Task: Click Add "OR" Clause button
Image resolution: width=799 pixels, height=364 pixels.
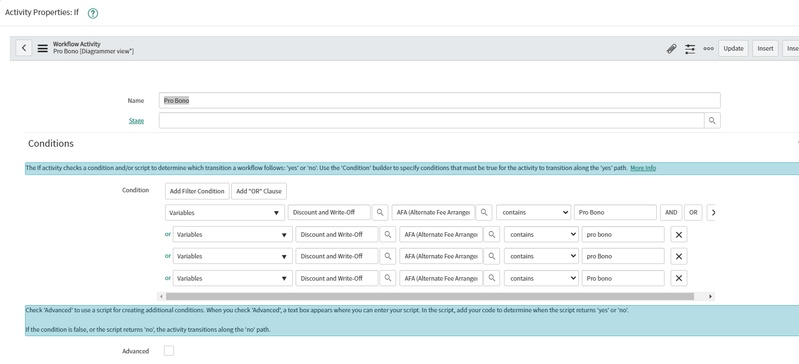Action: click(259, 191)
